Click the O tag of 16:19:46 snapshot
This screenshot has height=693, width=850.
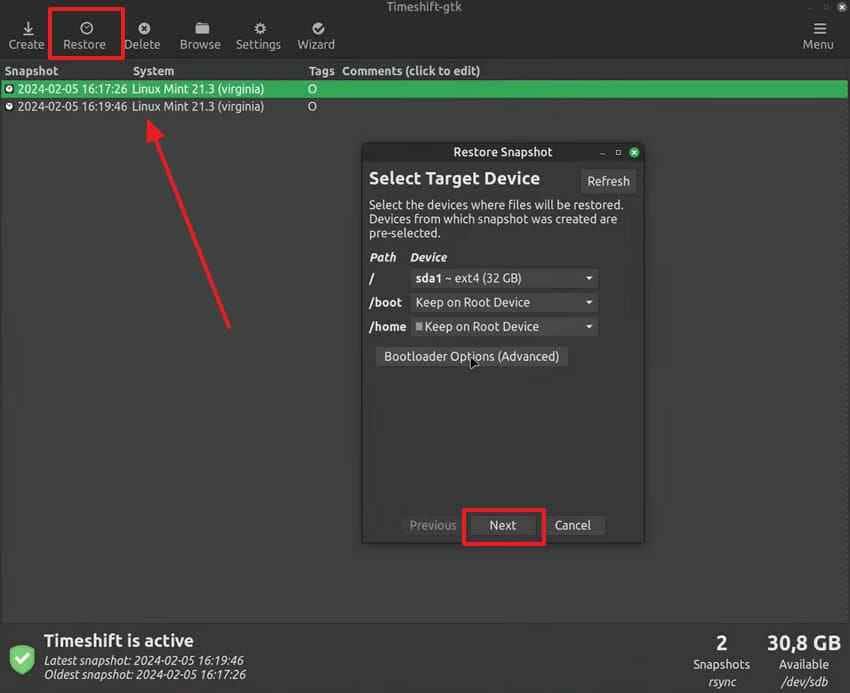312,106
